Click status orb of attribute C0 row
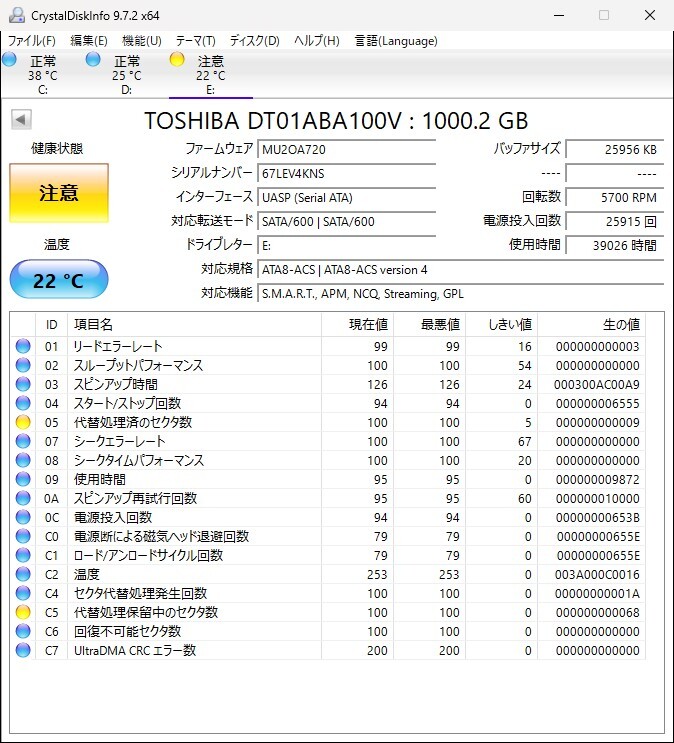 23,536
